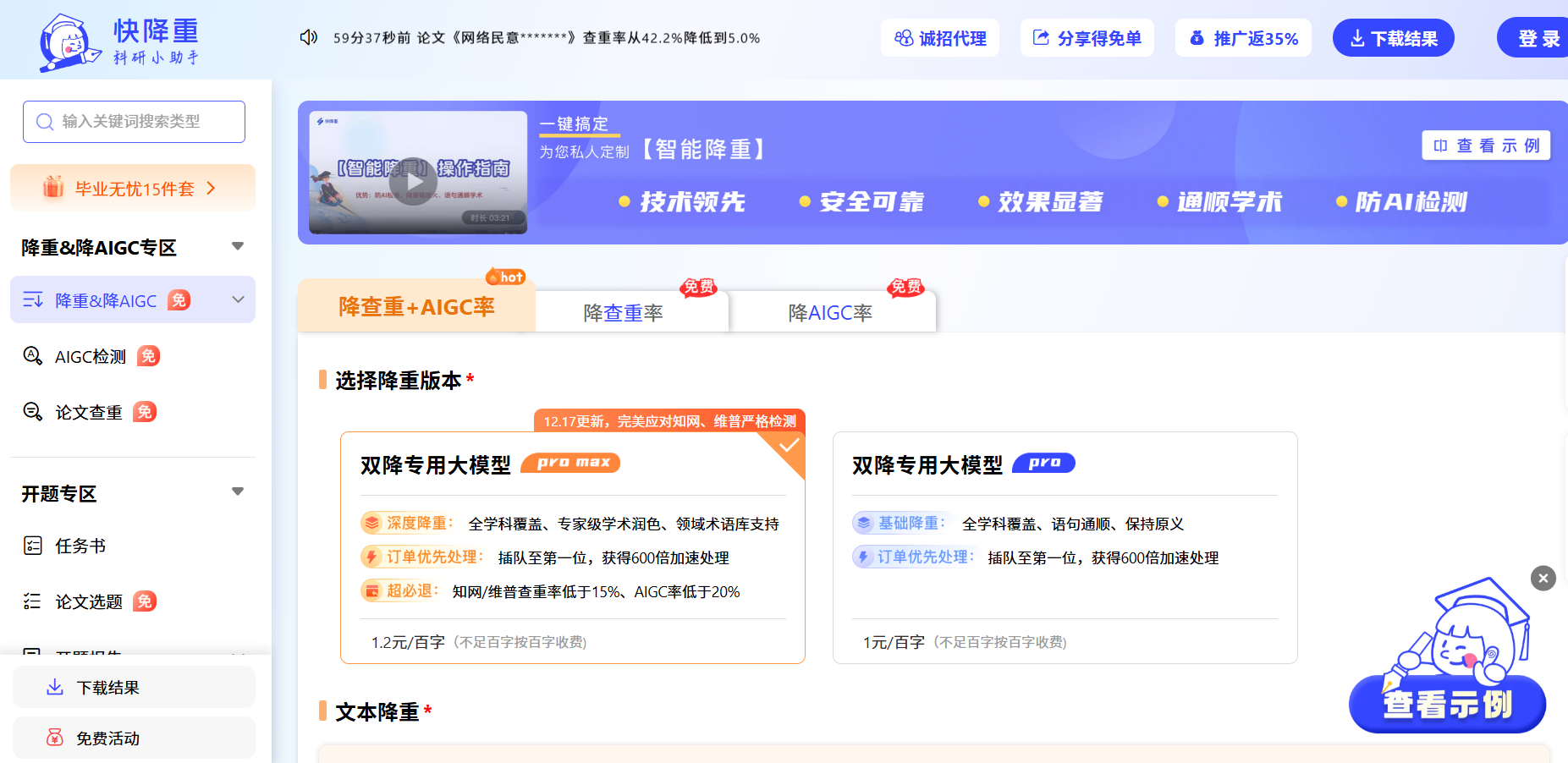This screenshot has width=1568, height=763.
Task: Collapse the 降重&降AIGC专区 section
Action: [x=238, y=246]
